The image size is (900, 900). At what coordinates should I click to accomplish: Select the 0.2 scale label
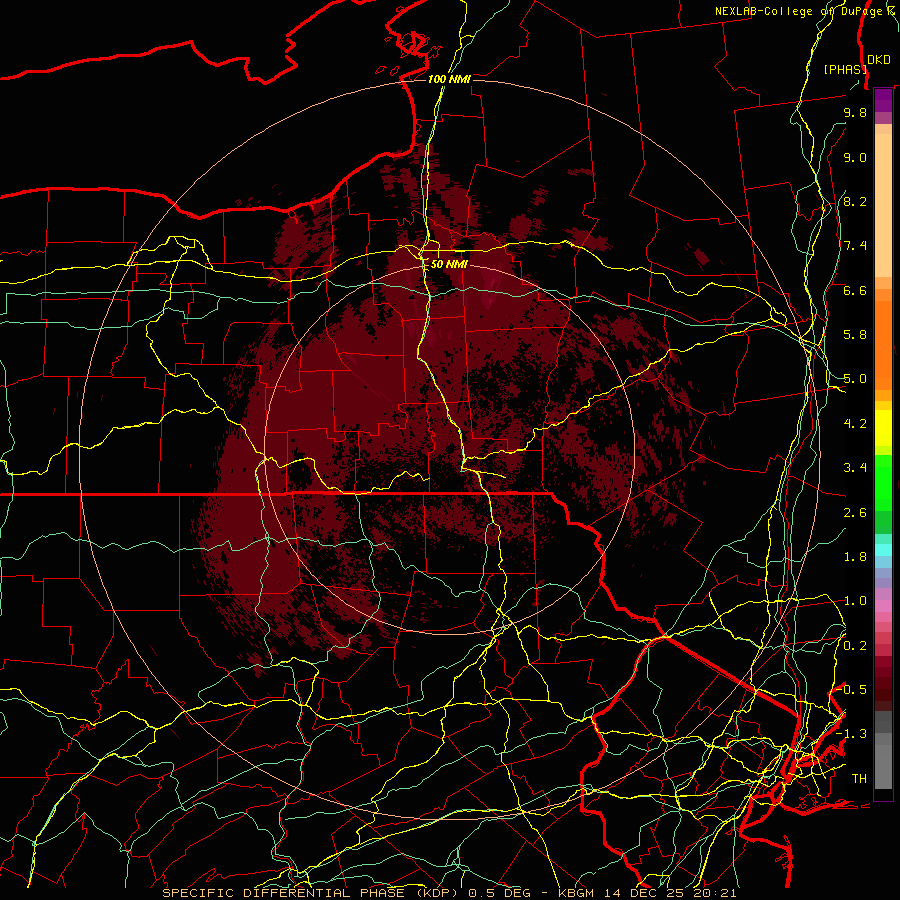pyautogui.click(x=855, y=646)
